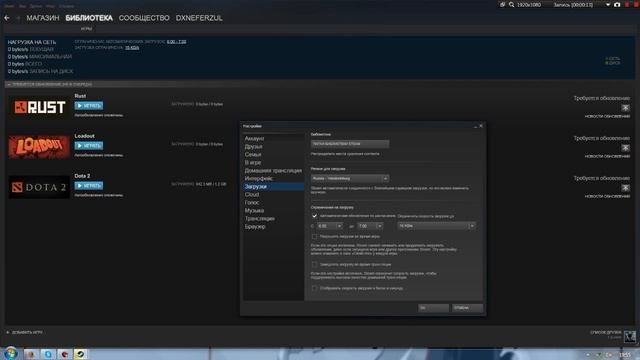This screenshot has height=360, width=640.
Task: Close the Настройки dialog
Action: (x=481, y=126)
